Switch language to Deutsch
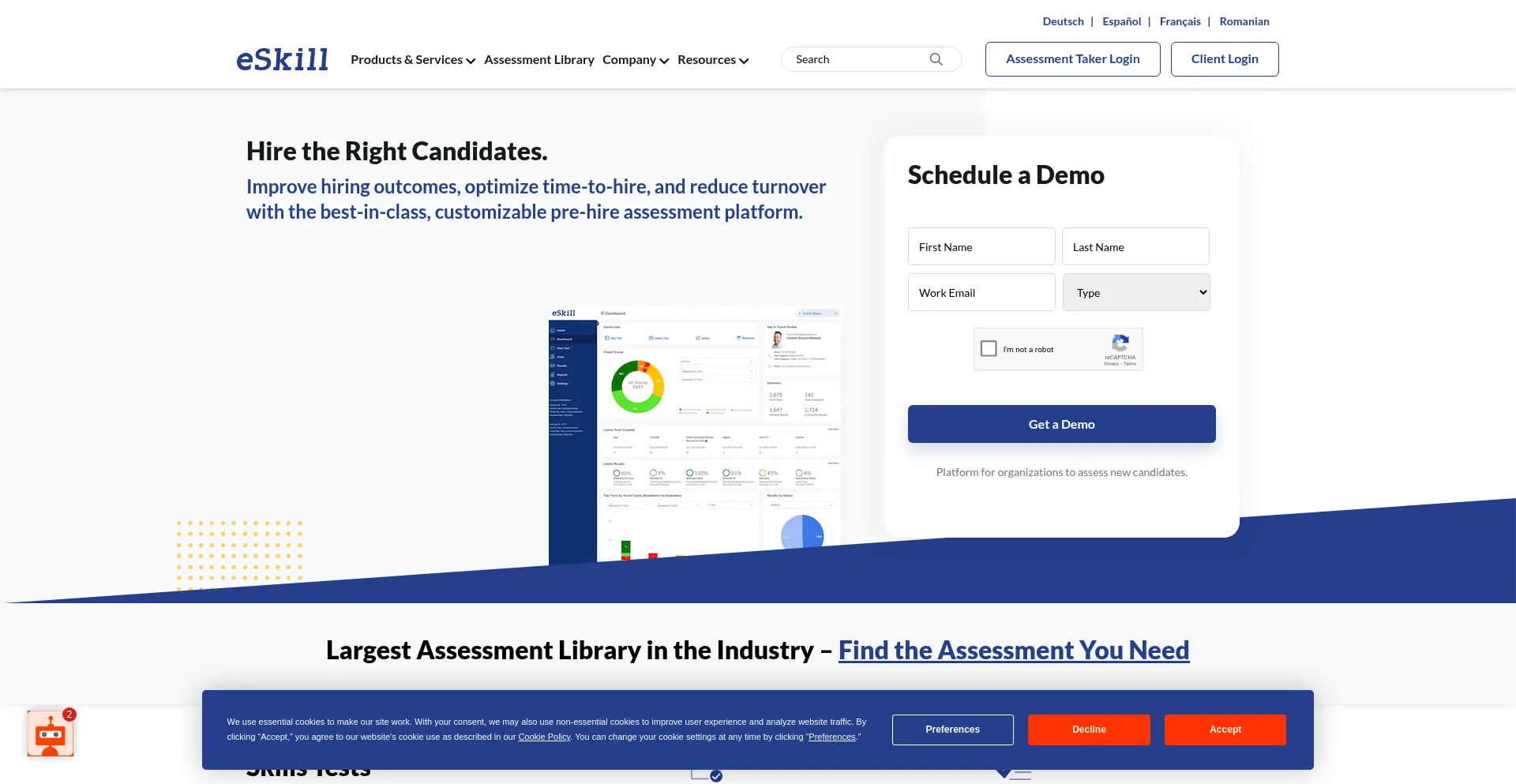Screen dimensions: 1516x784 click(1063, 21)
